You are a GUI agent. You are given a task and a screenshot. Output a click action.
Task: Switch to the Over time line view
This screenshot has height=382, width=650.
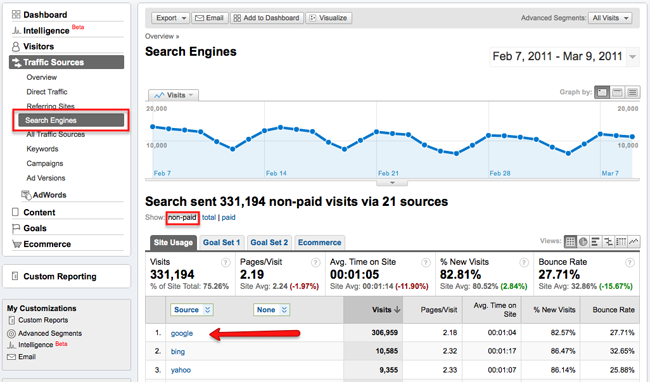point(633,242)
